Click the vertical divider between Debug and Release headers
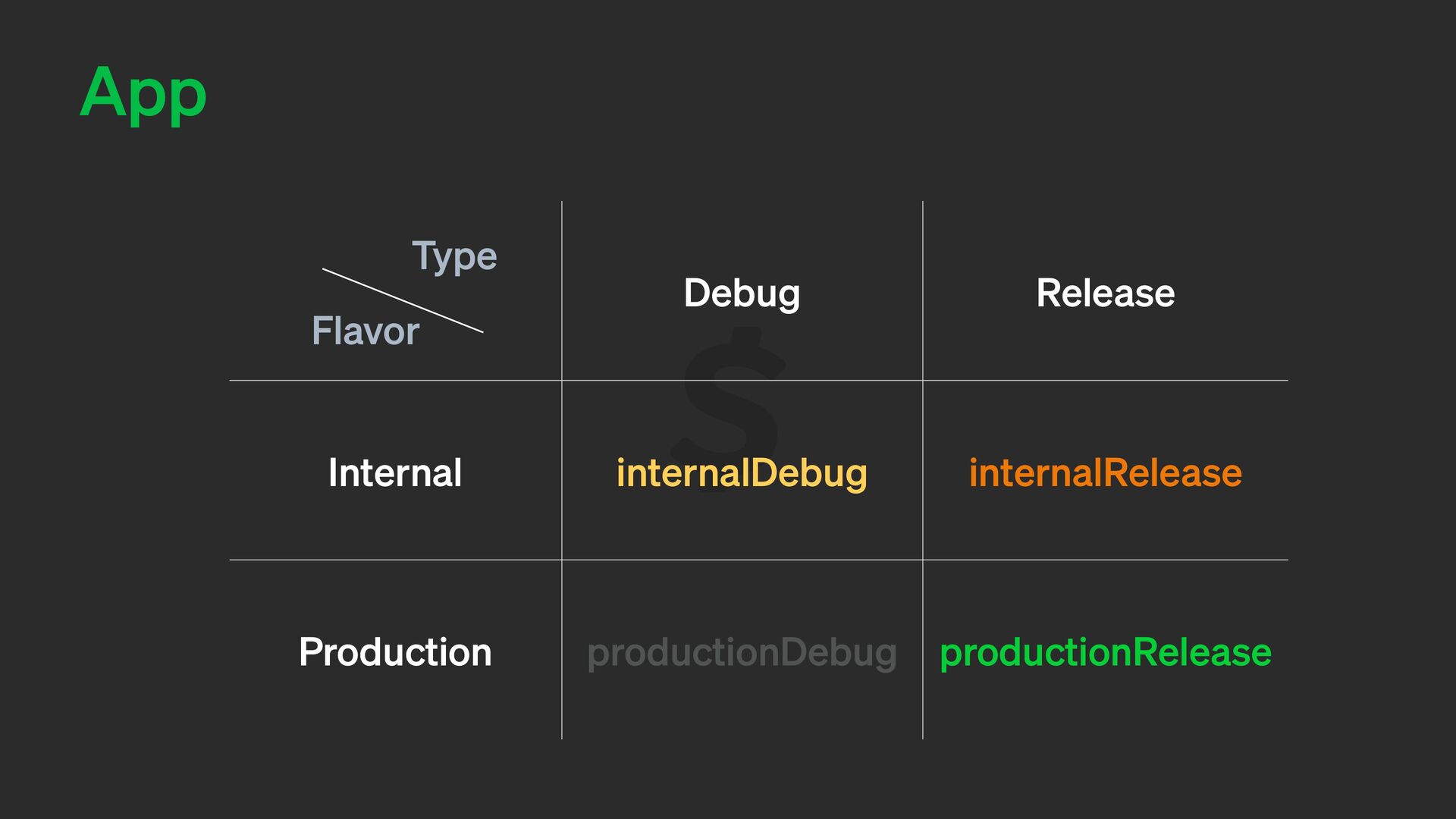This screenshot has height=819, width=1456. pos(923,293)
